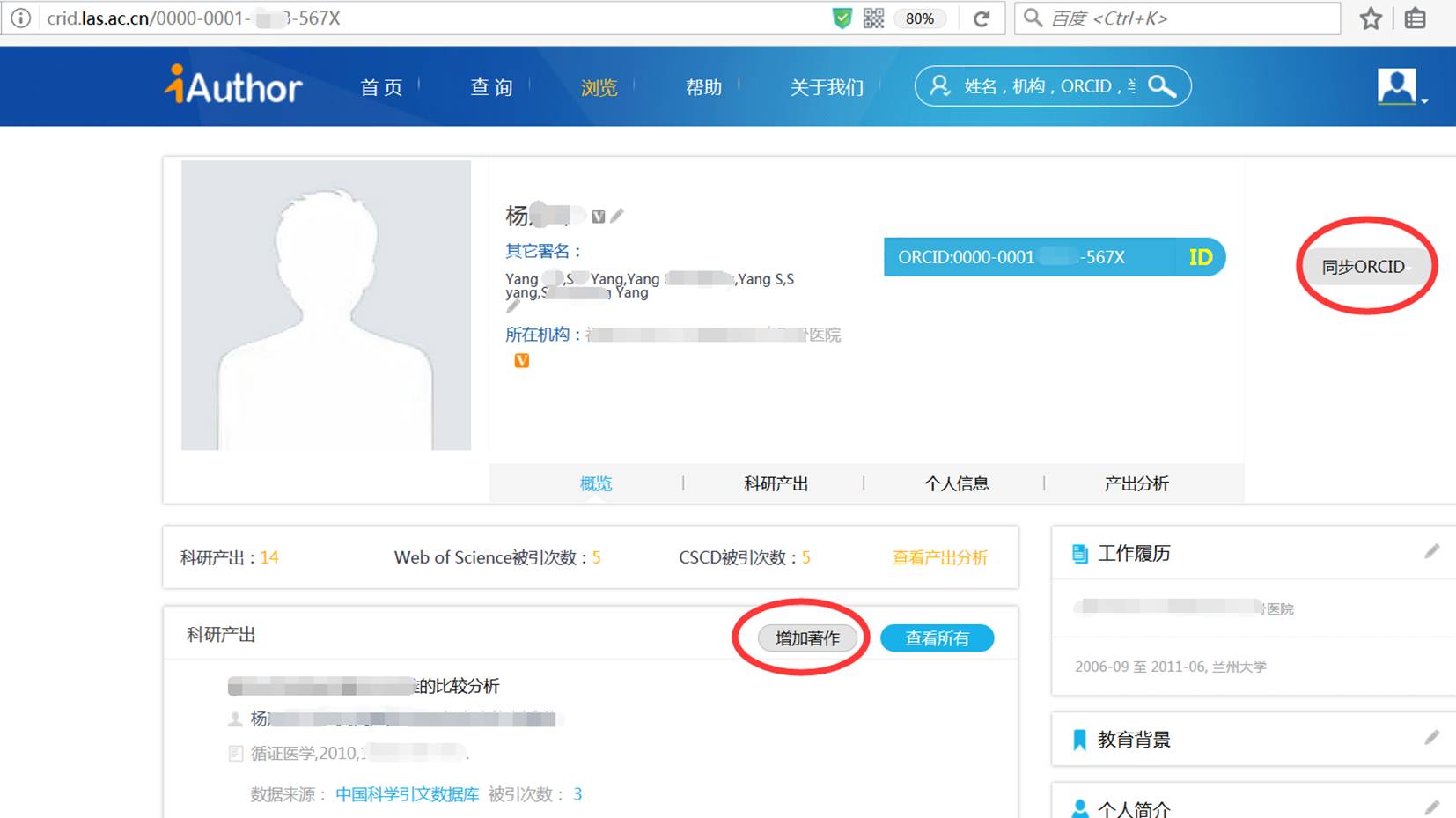Screen dimensions: 1456x818
Task: Edit 教育背景 with pencil icon
Action: 1432,738
